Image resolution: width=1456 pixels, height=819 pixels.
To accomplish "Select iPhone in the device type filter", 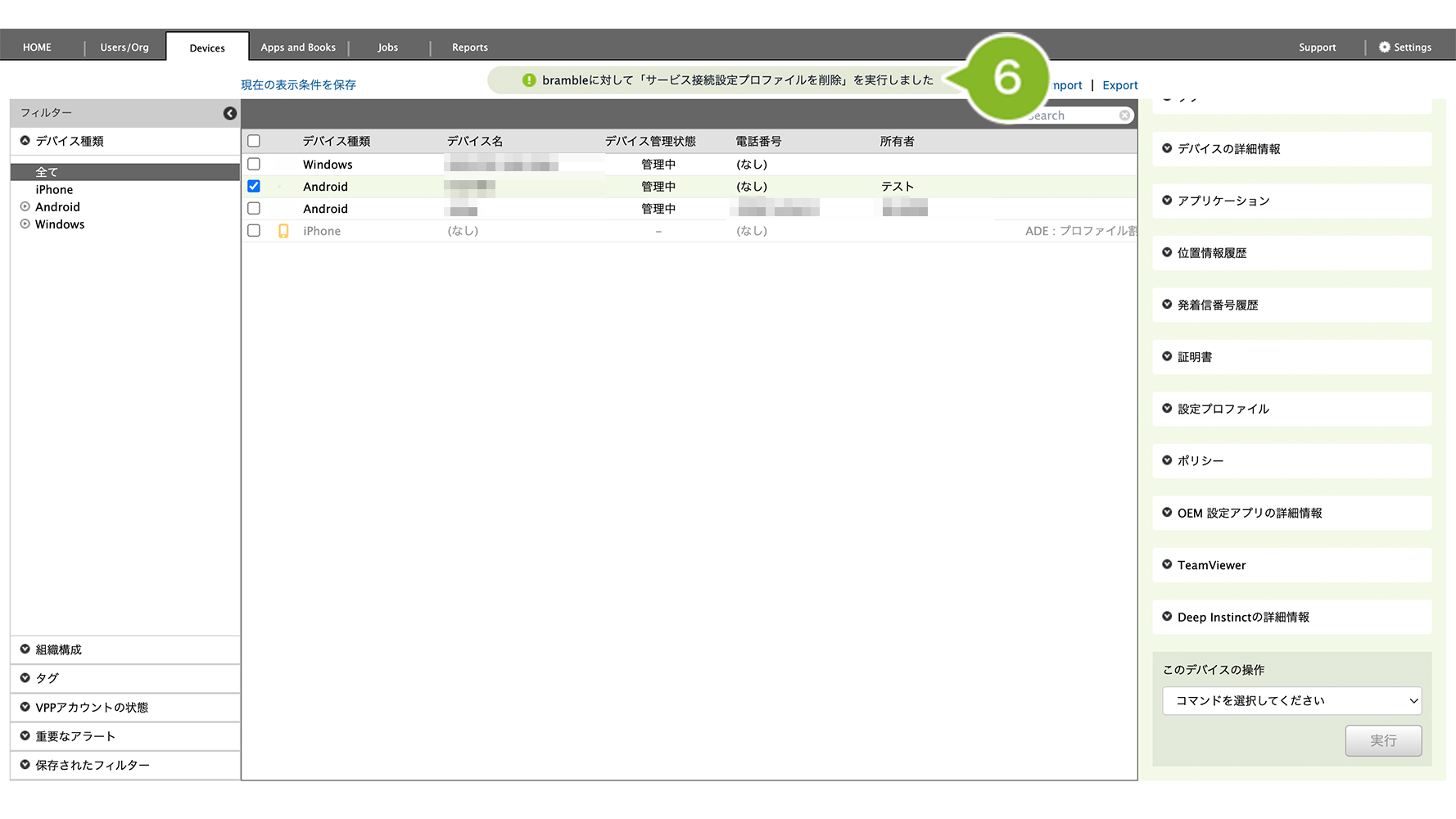I will 54,190.
